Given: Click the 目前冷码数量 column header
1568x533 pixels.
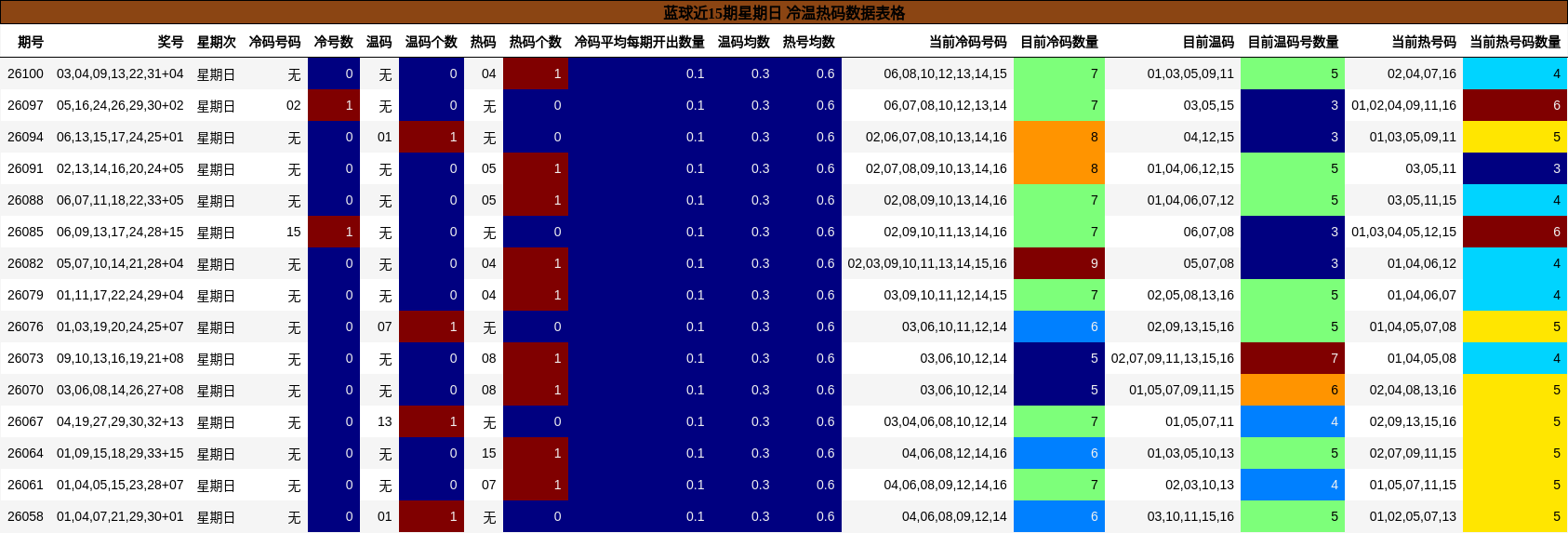Looking at the screenshot, I should (x=1058, y=42).
